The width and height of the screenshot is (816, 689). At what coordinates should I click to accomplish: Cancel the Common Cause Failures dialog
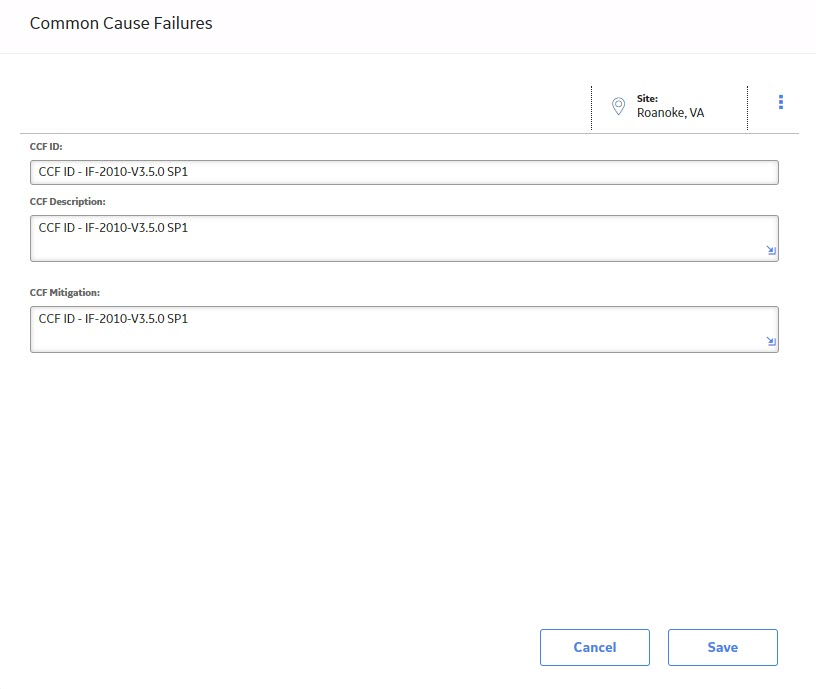[x=595, y=647]
